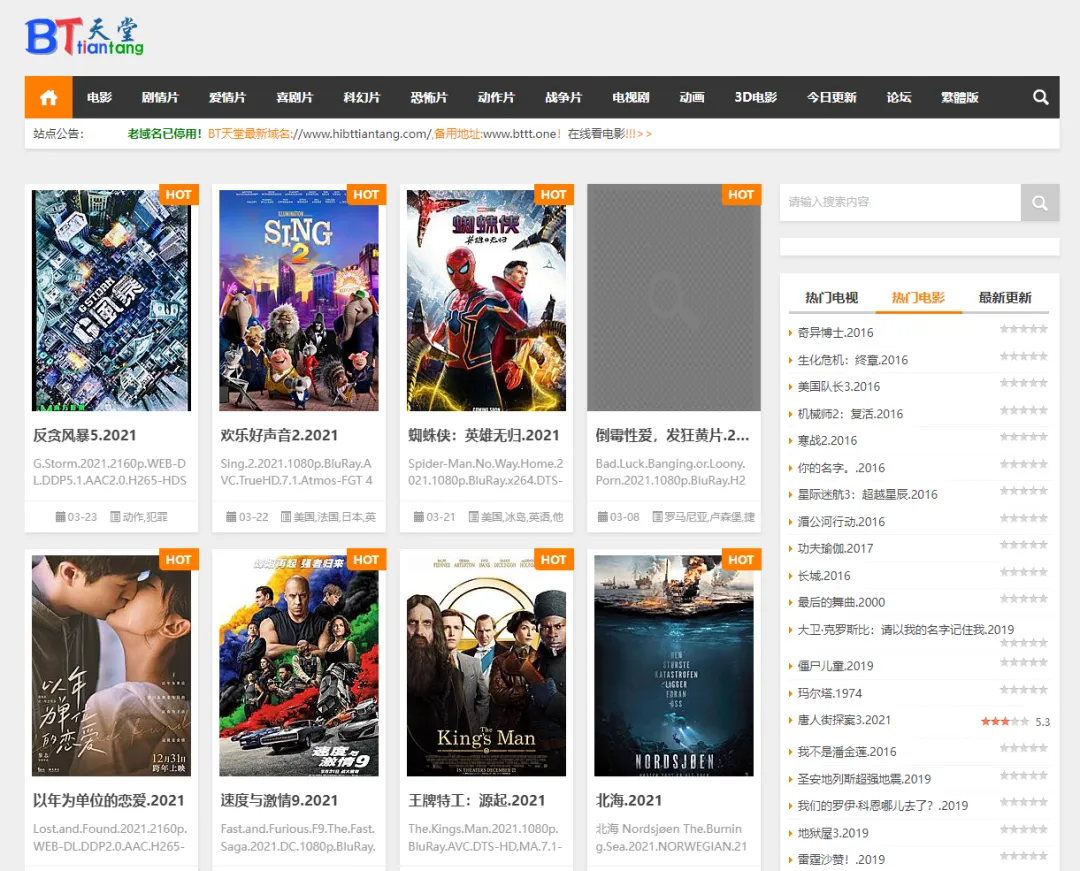Open 地狱屋3.2019 in the hot list
The width and height of the screenshot is (1080, 871).
click(833, 833)
